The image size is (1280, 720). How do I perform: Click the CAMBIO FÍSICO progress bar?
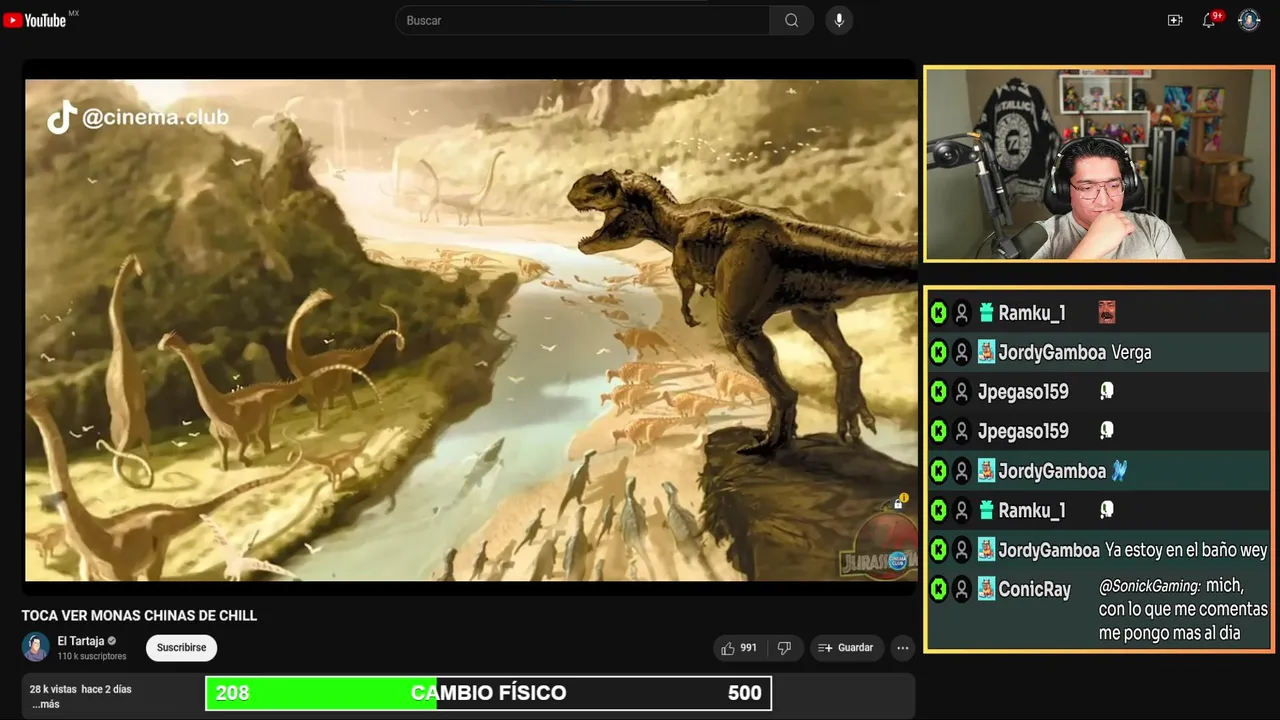(489, 693)
